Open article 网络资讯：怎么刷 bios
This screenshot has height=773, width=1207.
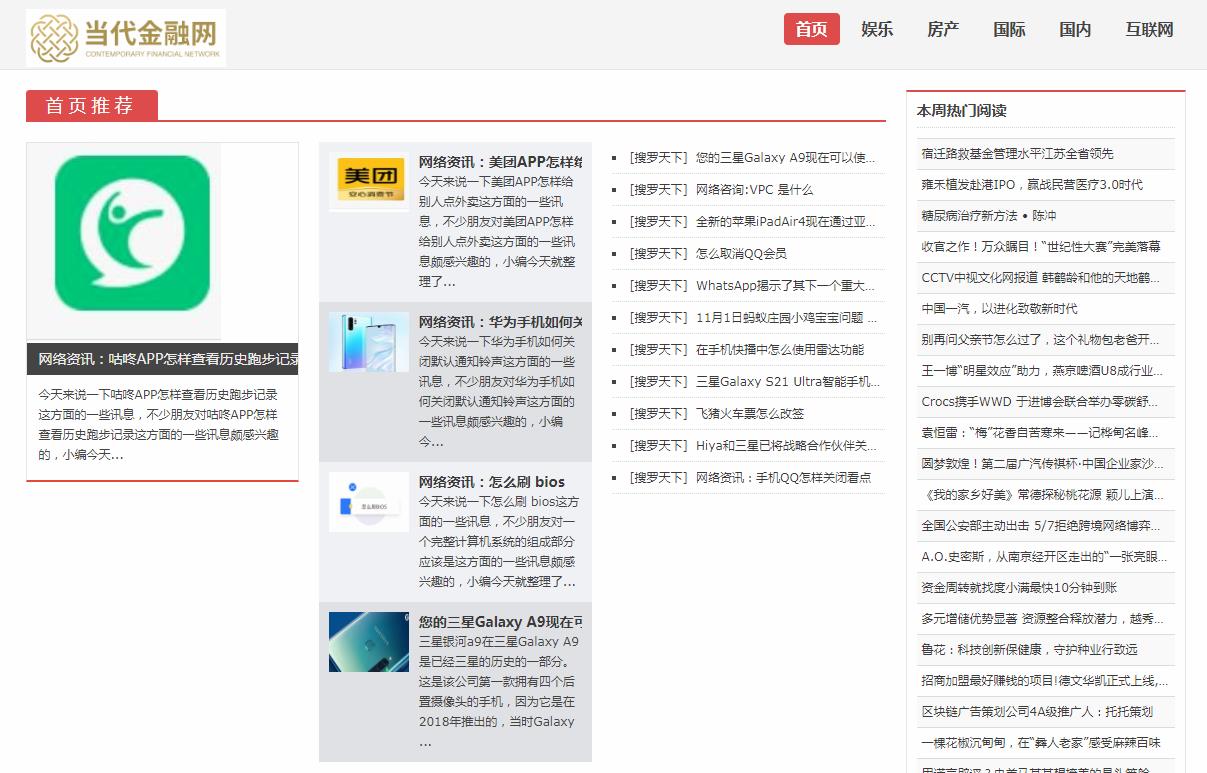click(x=492, y=482)
